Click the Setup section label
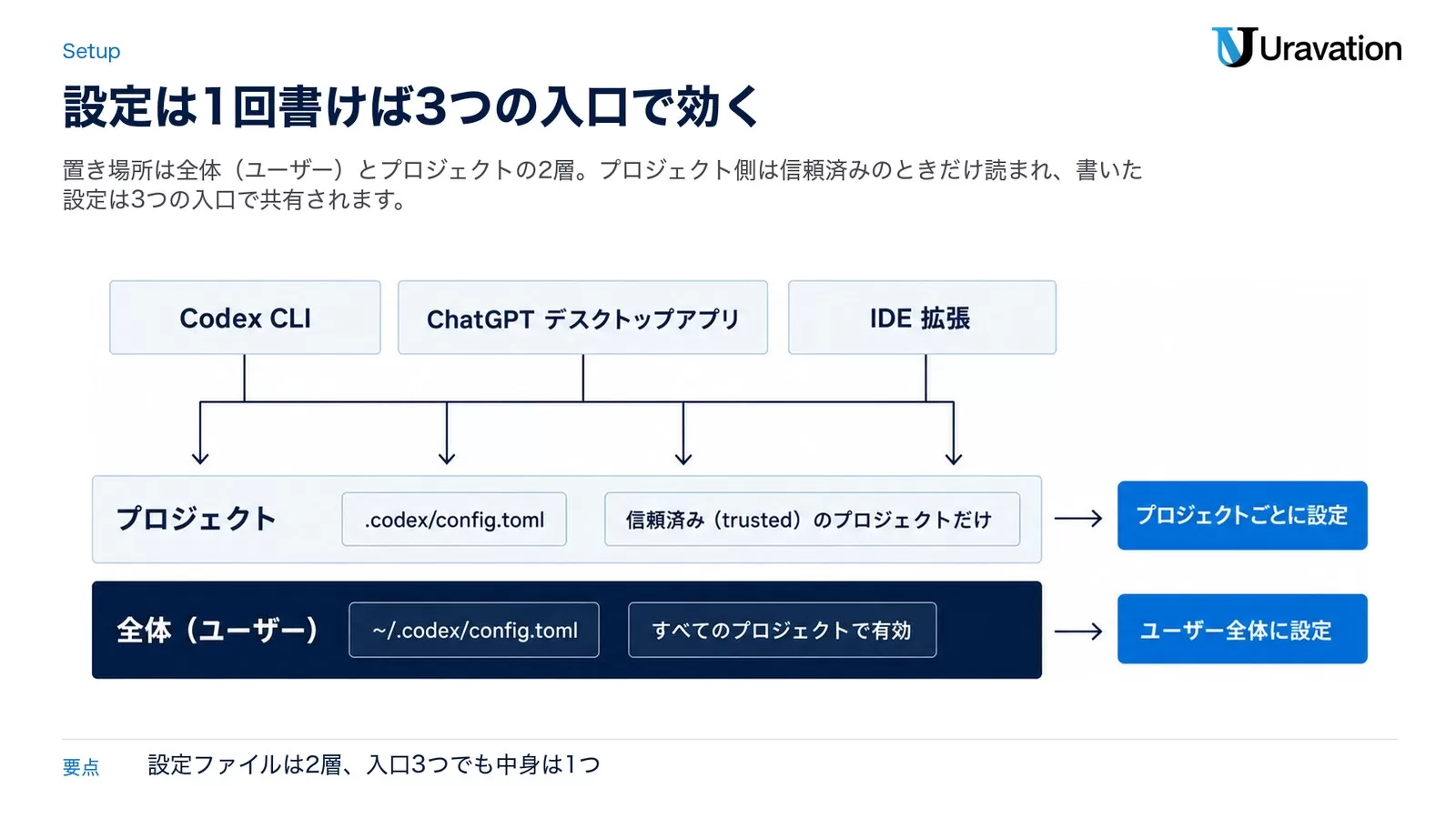 [91, 51]
